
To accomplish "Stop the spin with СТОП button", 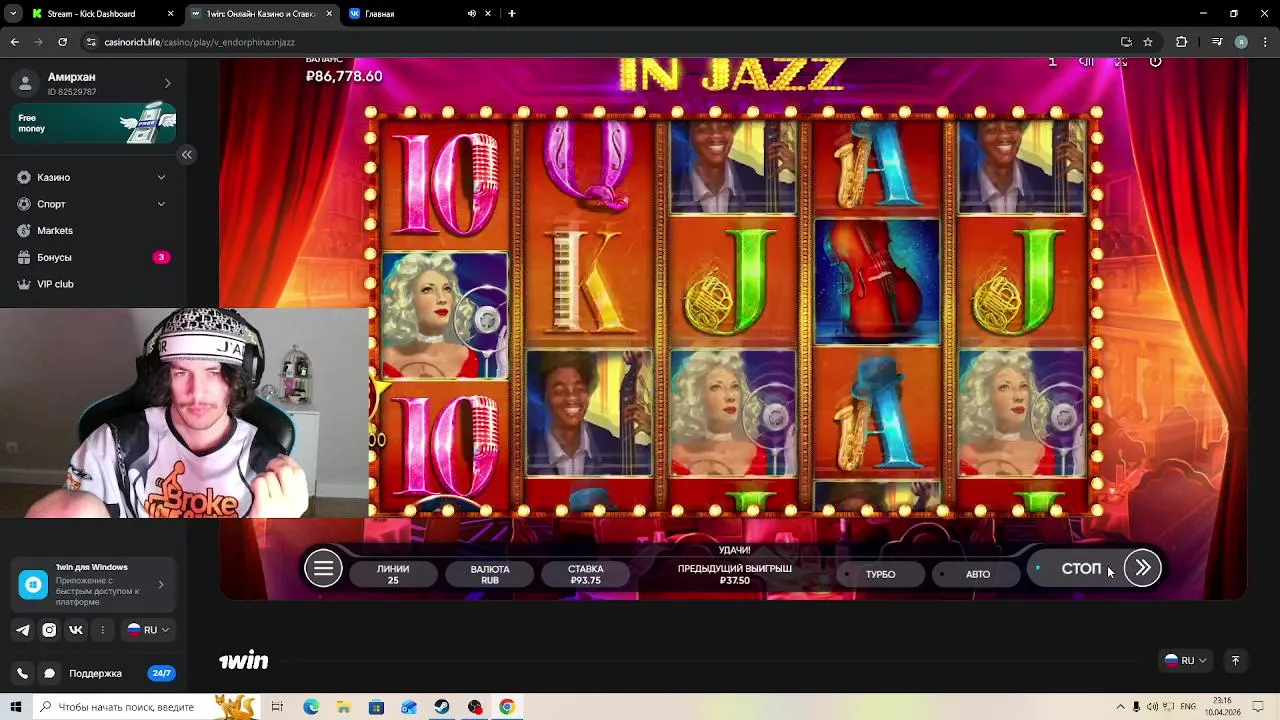I will point(1080,568).
